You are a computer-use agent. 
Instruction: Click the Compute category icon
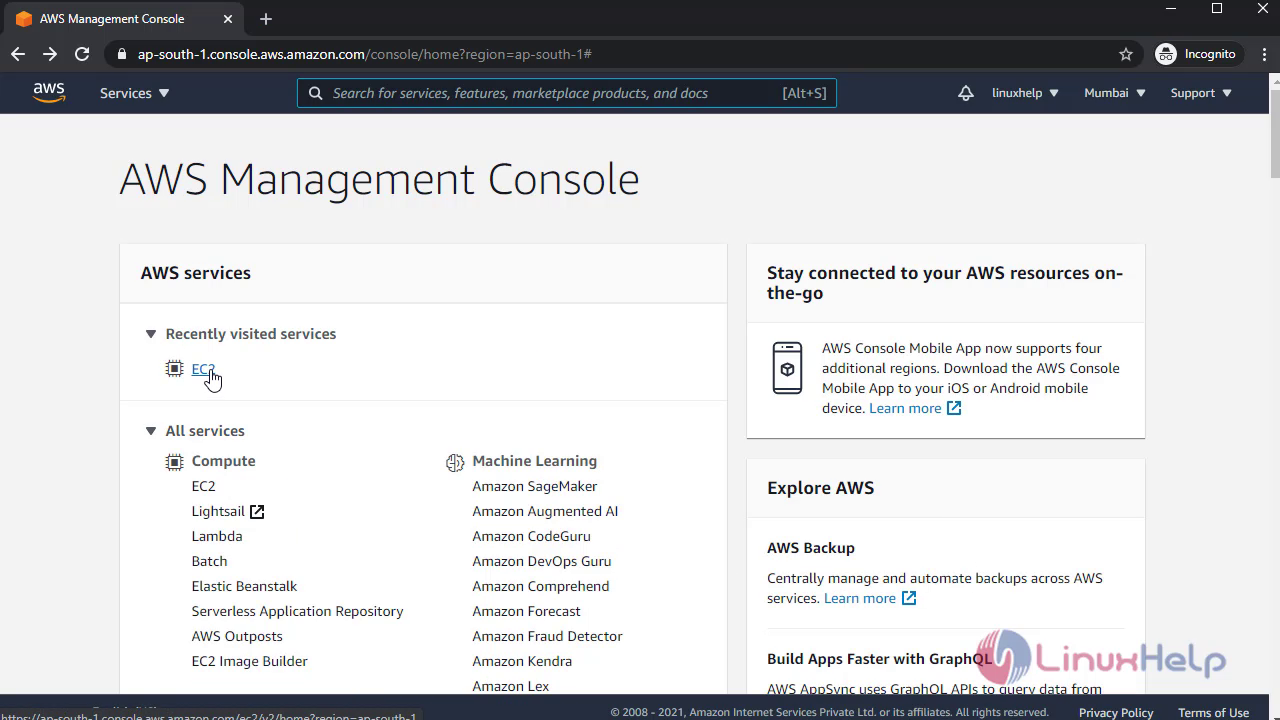[x=175, y=461]
